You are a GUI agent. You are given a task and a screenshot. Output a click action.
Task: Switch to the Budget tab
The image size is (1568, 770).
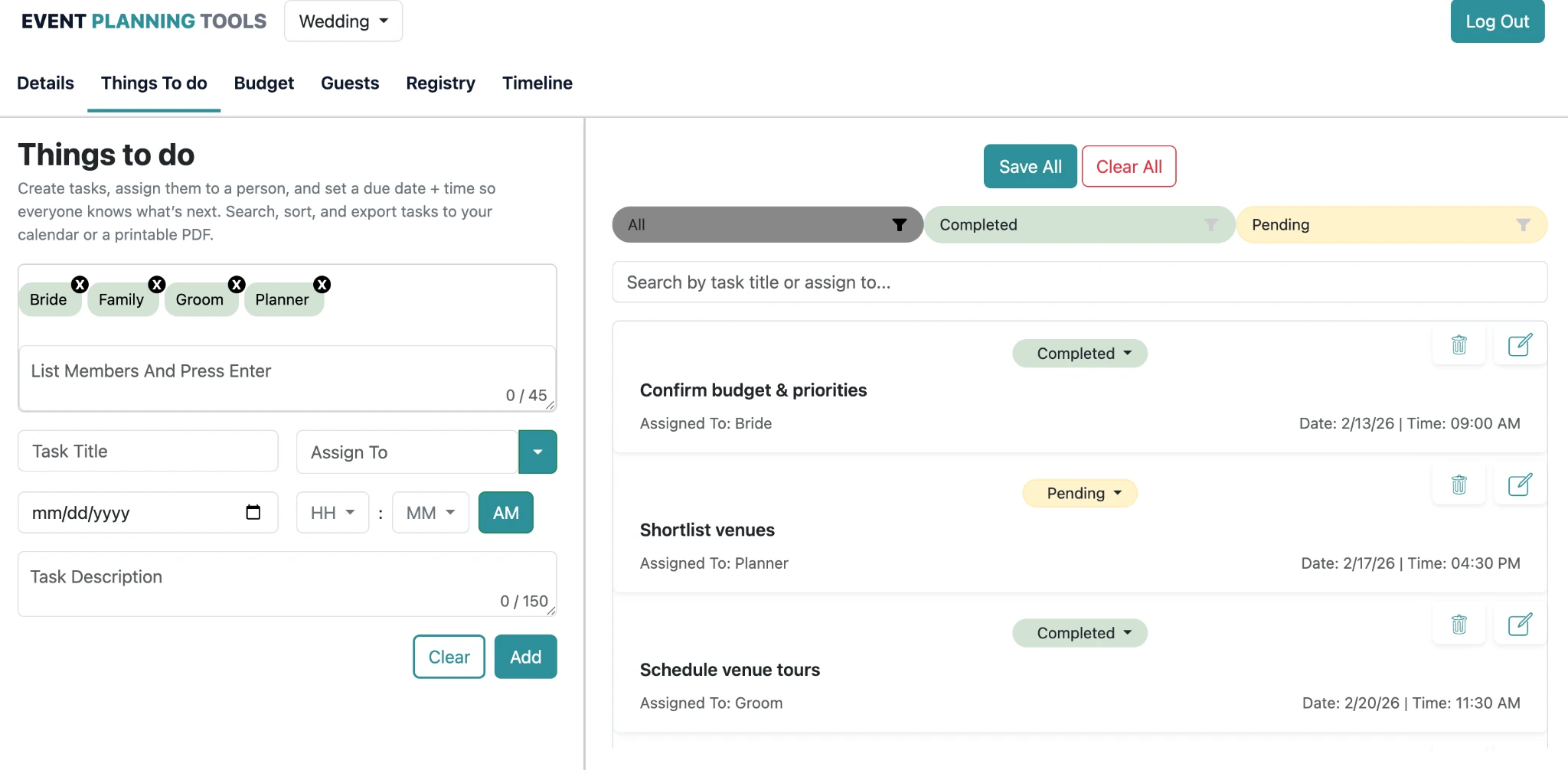coord(263,83)
